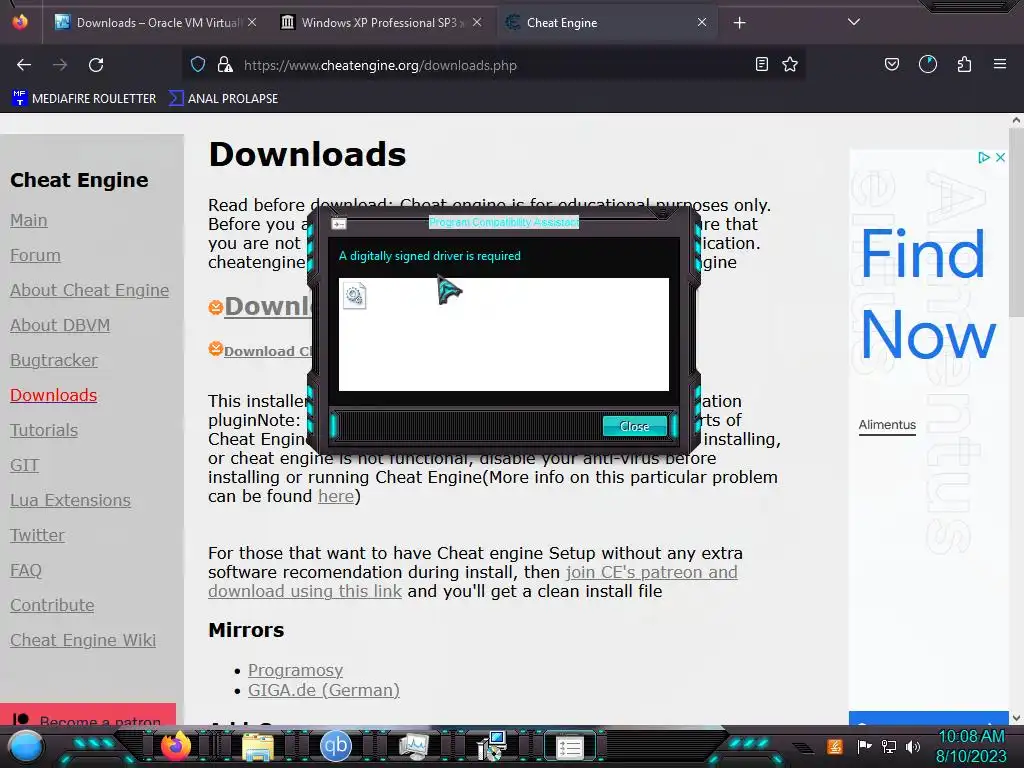The width and height of the screenshot is (1024, 768).
Task: Open the Forum sidebar link
Action: click(x=35, y=255)
